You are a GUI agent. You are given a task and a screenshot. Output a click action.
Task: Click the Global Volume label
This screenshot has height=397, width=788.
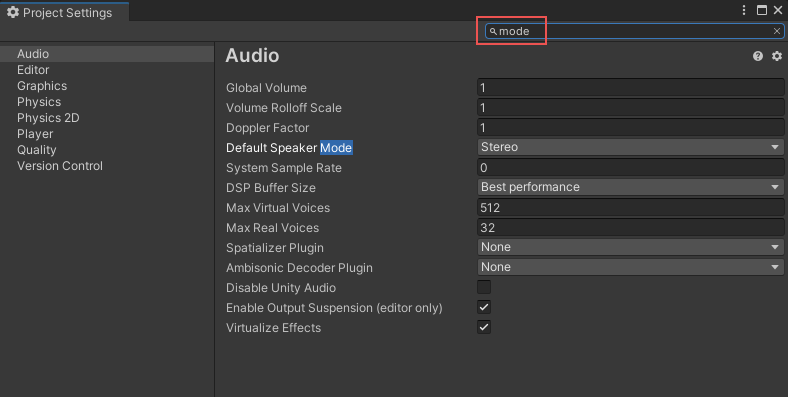pos(266,88)
